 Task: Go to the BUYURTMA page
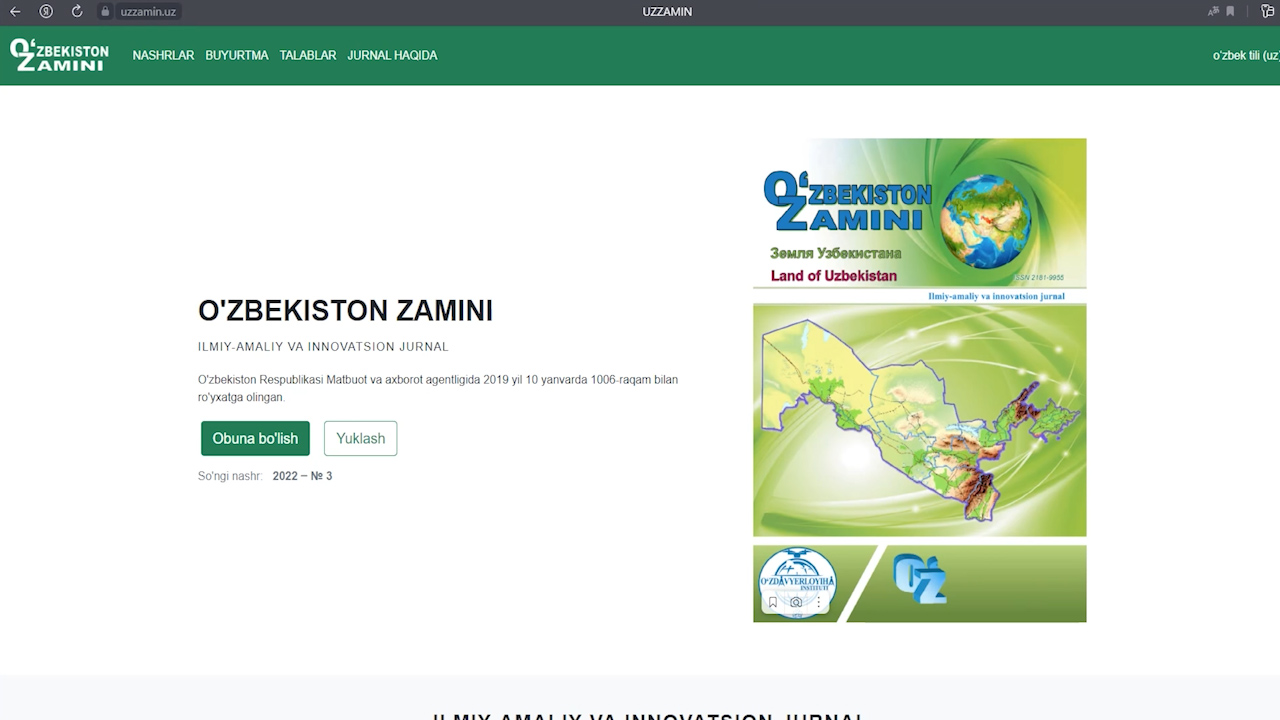point(237,56)
